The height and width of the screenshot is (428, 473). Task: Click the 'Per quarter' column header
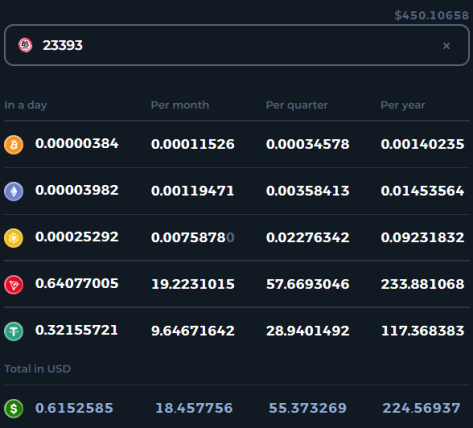(x=297, y=105)
